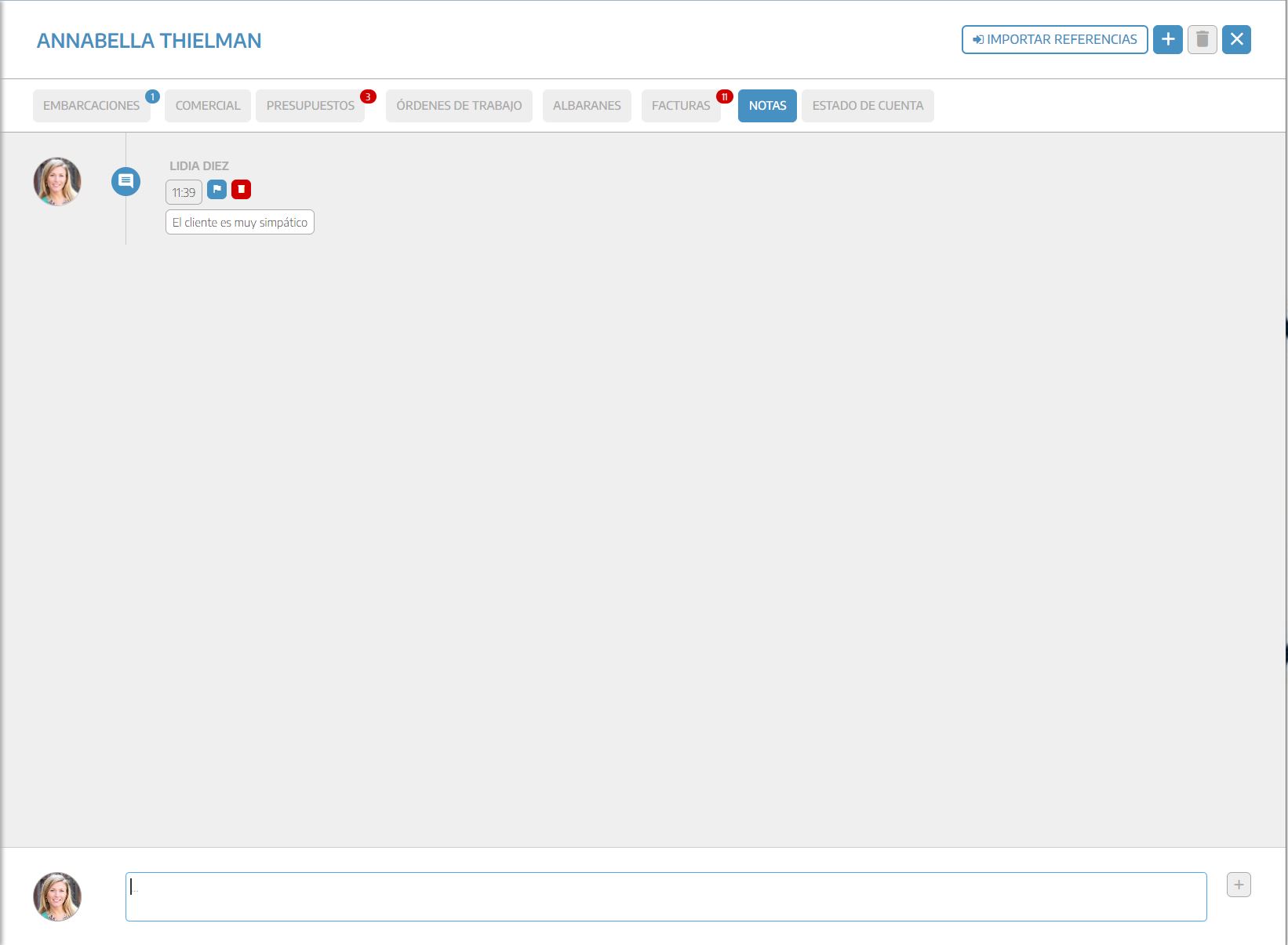Select the Albaranes tab

(x=587, y=106)
